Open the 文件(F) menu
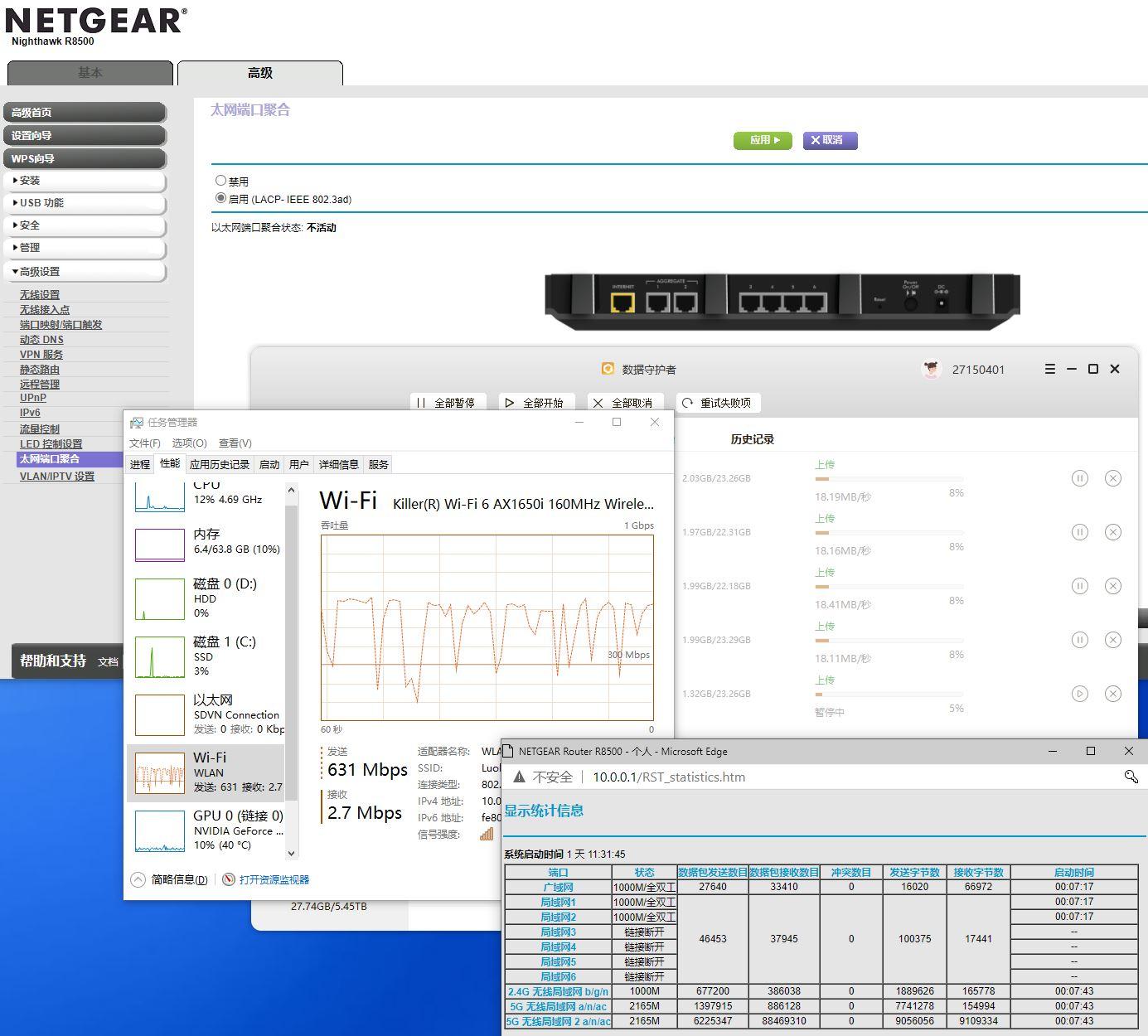Image resolution: width=1148 pixels, height=1036 pixels. click(x=145, y=443)
